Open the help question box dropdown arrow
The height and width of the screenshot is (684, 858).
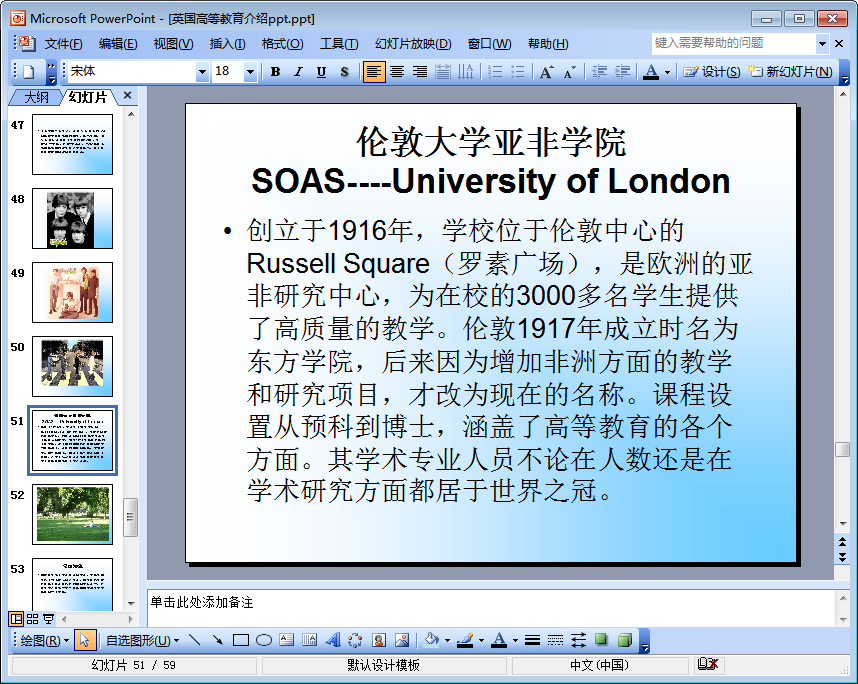[822, 43]
